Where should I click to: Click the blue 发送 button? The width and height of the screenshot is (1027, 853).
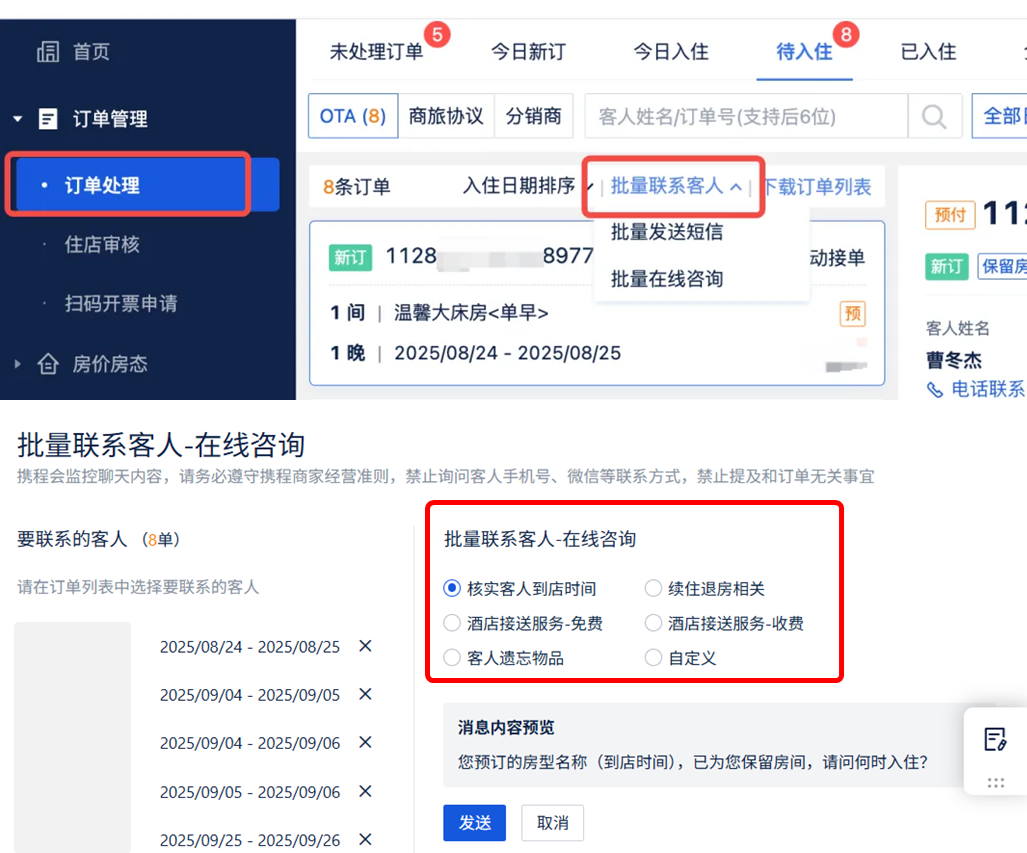pyautogui.click(x=474, y=823)
